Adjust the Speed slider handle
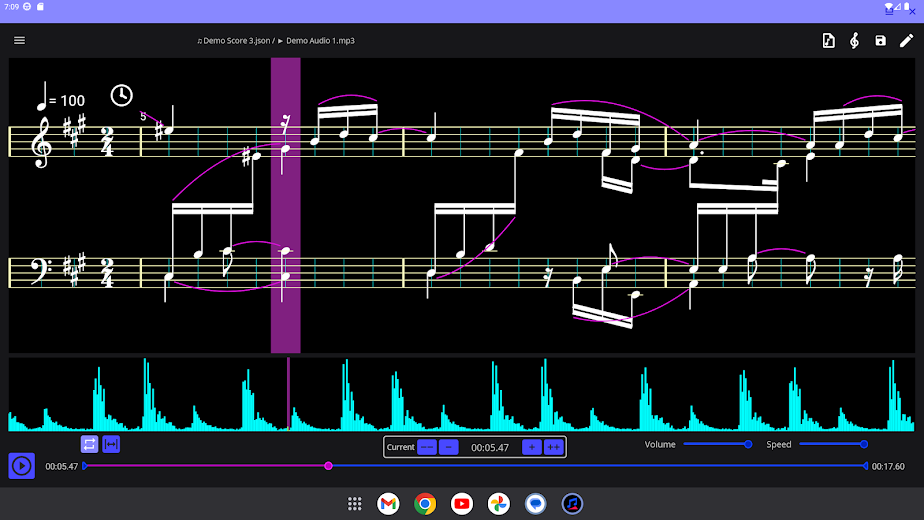924x520 pixels. pyautogui.click(x=864, y=444)
